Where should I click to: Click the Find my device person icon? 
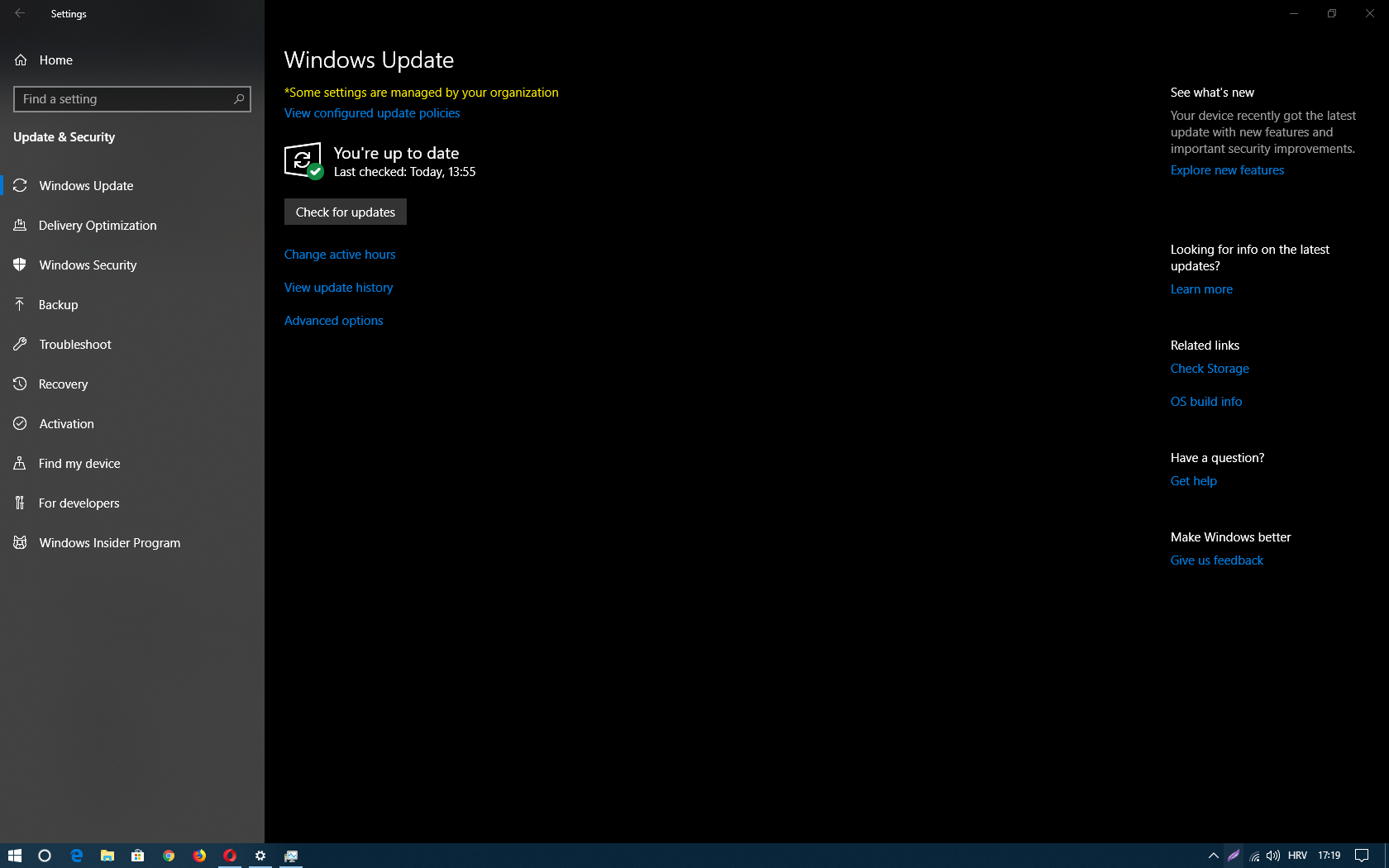[20, 464]
